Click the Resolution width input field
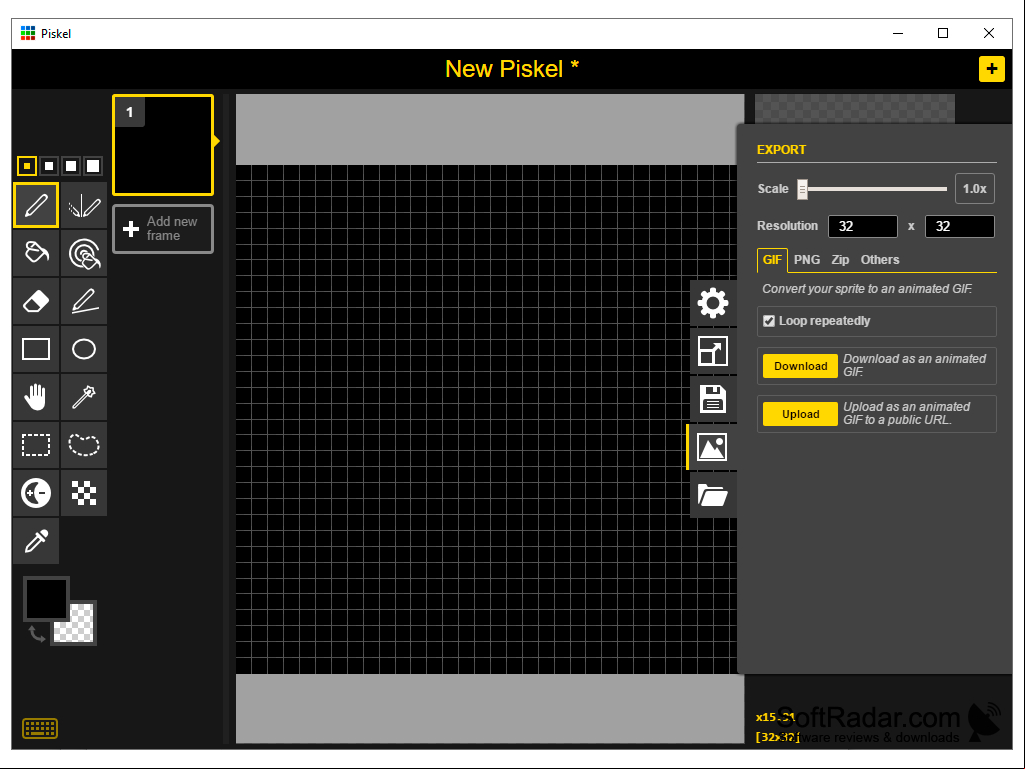Image resolution: width=1025 pixels, height=769 pixels. tap(862, 226)
